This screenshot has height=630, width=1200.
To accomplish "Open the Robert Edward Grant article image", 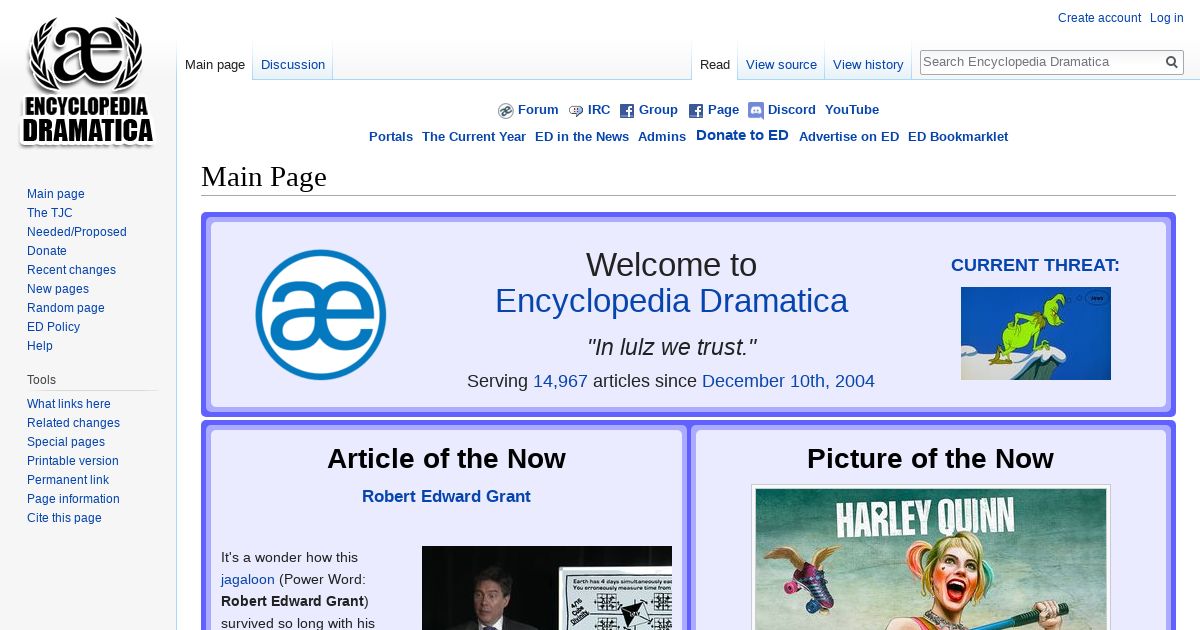I will point(547,588).
